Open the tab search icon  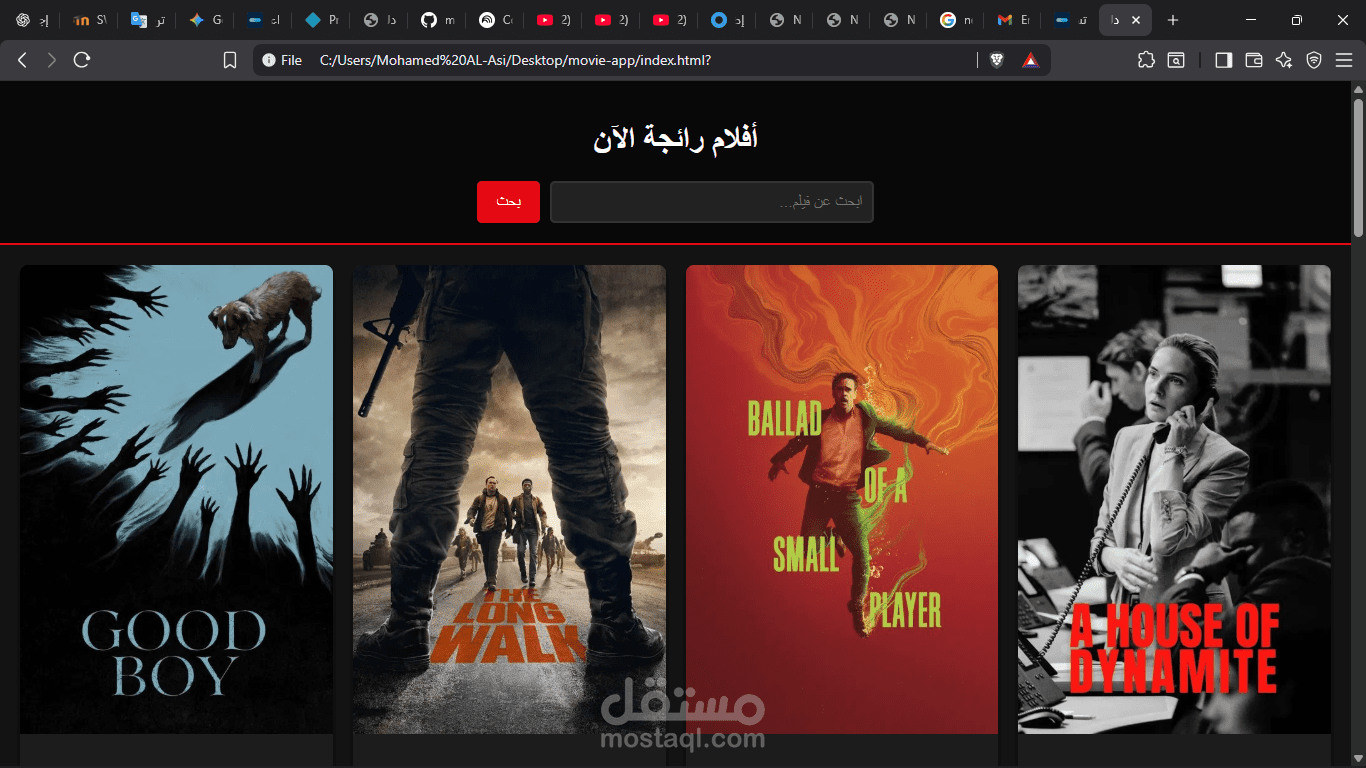[x=1176, y=60]
